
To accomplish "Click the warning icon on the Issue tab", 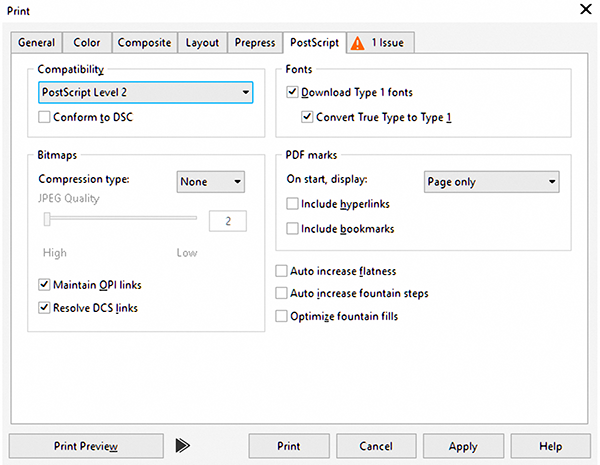I will click(x=358, y=42).
